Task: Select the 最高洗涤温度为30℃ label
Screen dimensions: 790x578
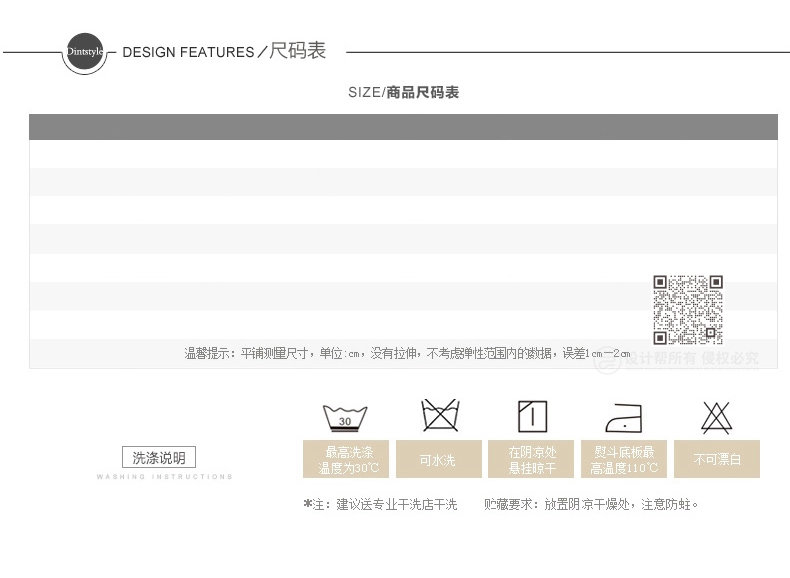Action: [x=345, y=459]
